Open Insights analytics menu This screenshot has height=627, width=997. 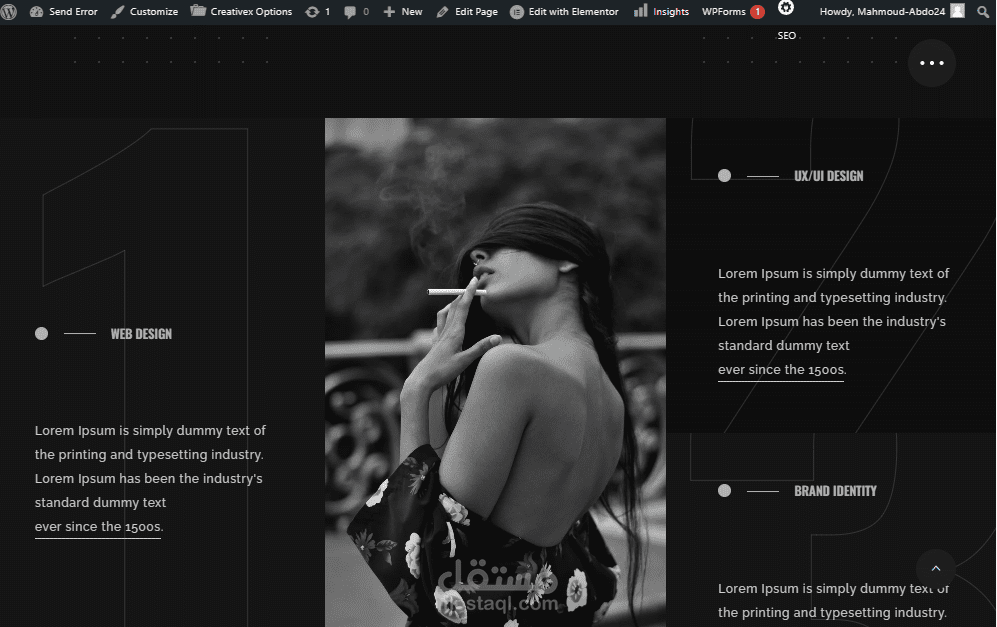coord(662,11)
